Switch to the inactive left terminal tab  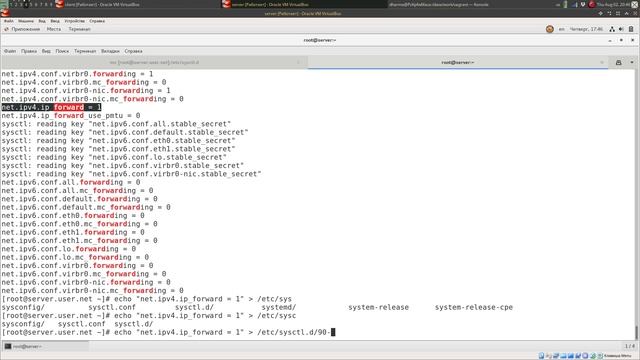(x=154, y=62)
